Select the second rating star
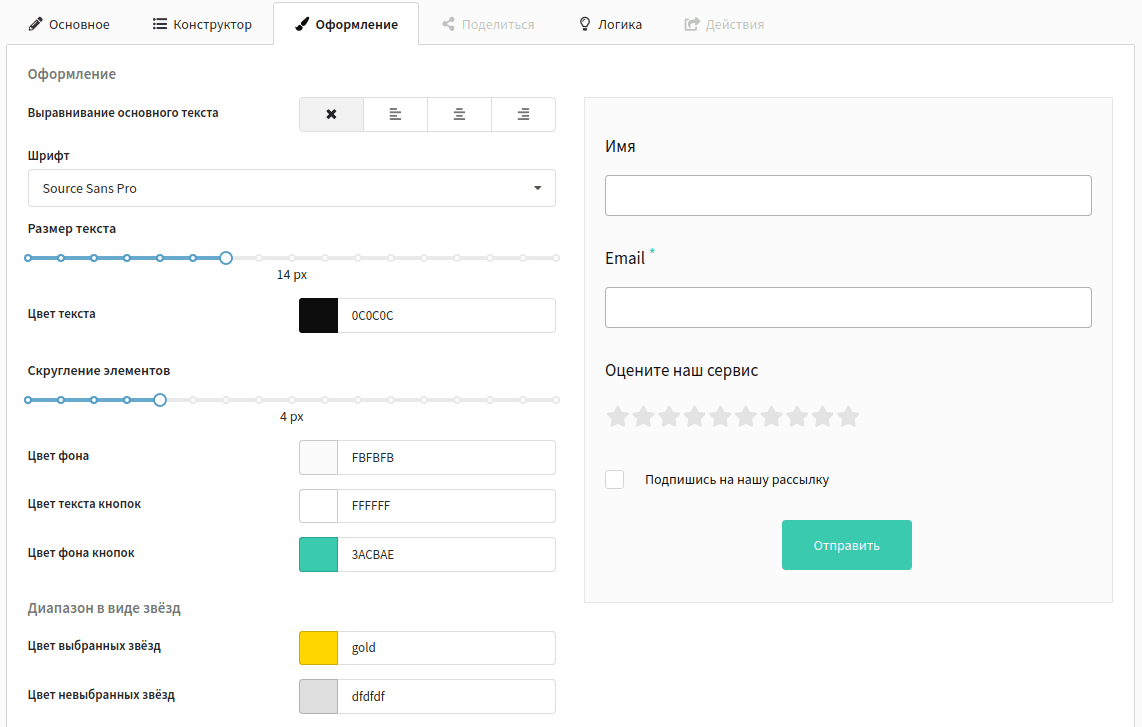Viewport: 1142px width, 727px height. tap(643, 417)
